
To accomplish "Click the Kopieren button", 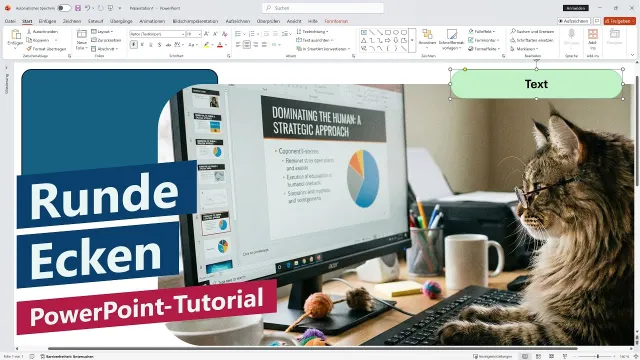I will coord(38,40).
